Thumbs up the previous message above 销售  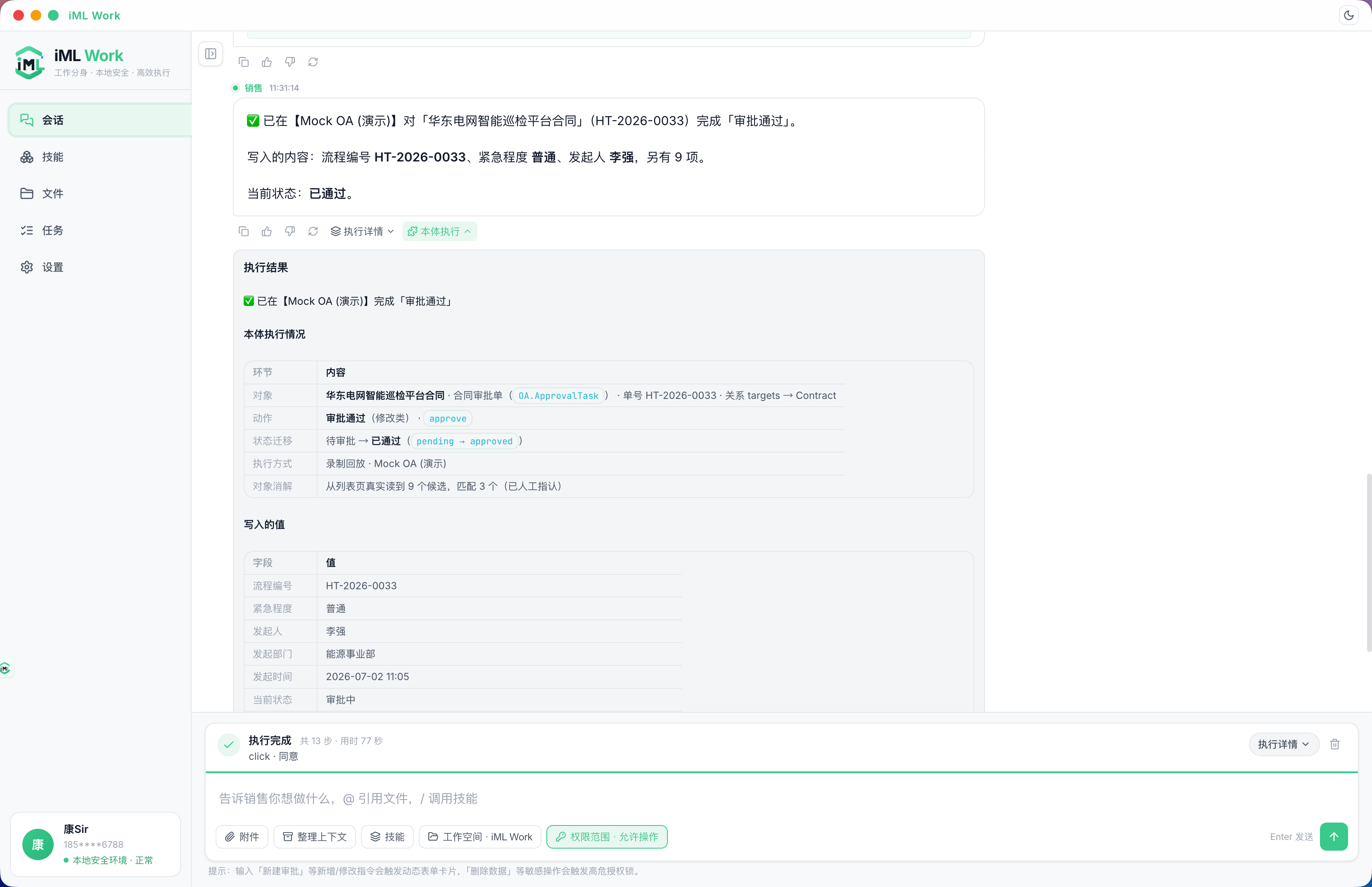tap(267, 62)
